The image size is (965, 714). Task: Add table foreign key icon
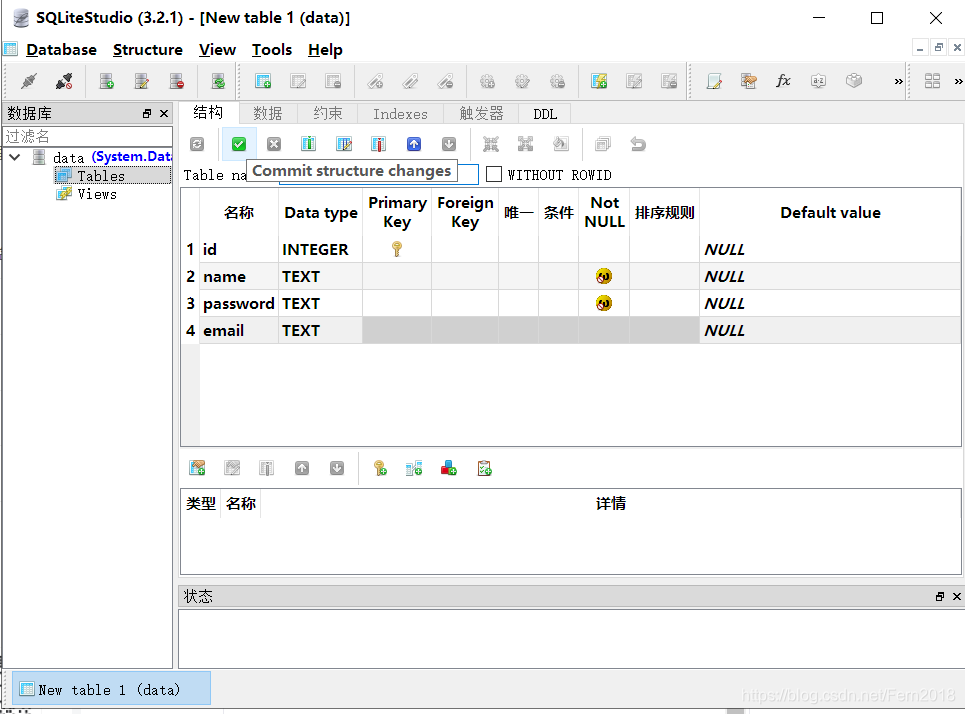pyautogui.click(x=414, y=468)
